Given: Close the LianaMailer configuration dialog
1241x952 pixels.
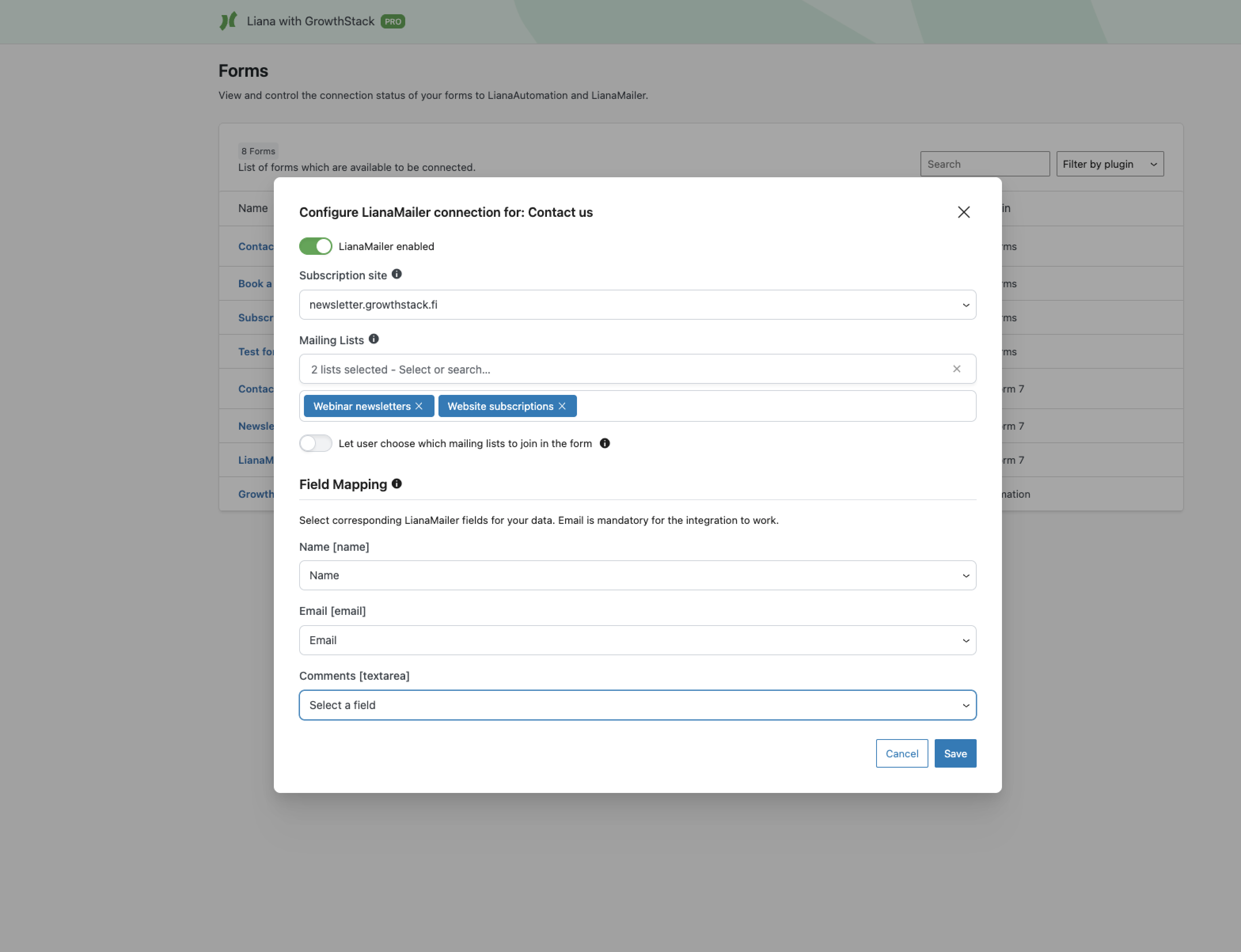Looking at the screenshot, I should tap(963, 212).
